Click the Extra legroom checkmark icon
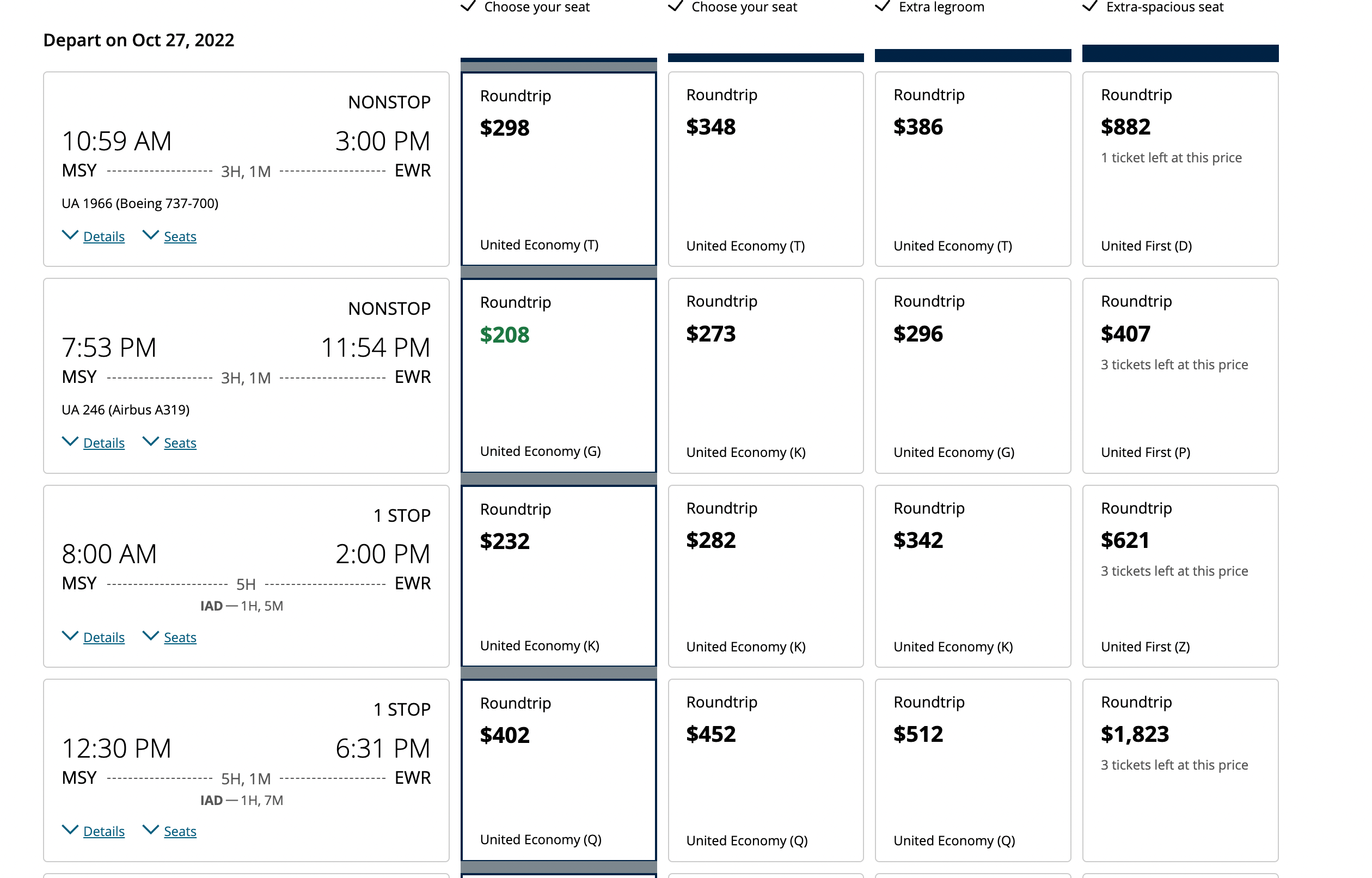 [882, 7]
